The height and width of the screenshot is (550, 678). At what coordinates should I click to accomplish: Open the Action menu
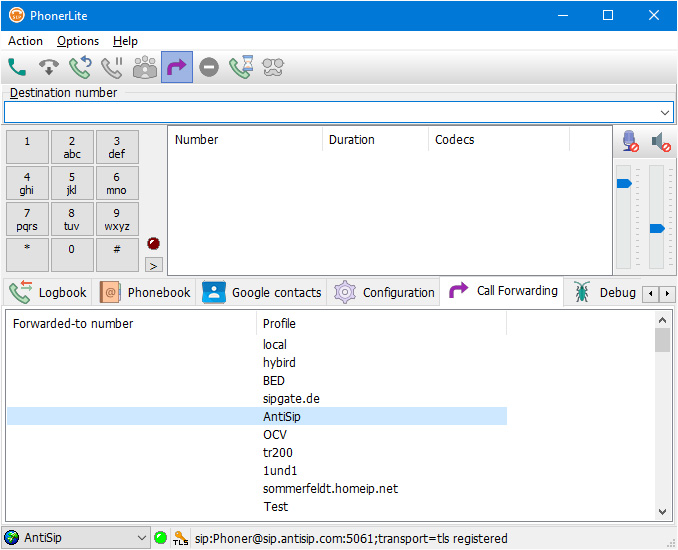point(26,41)
